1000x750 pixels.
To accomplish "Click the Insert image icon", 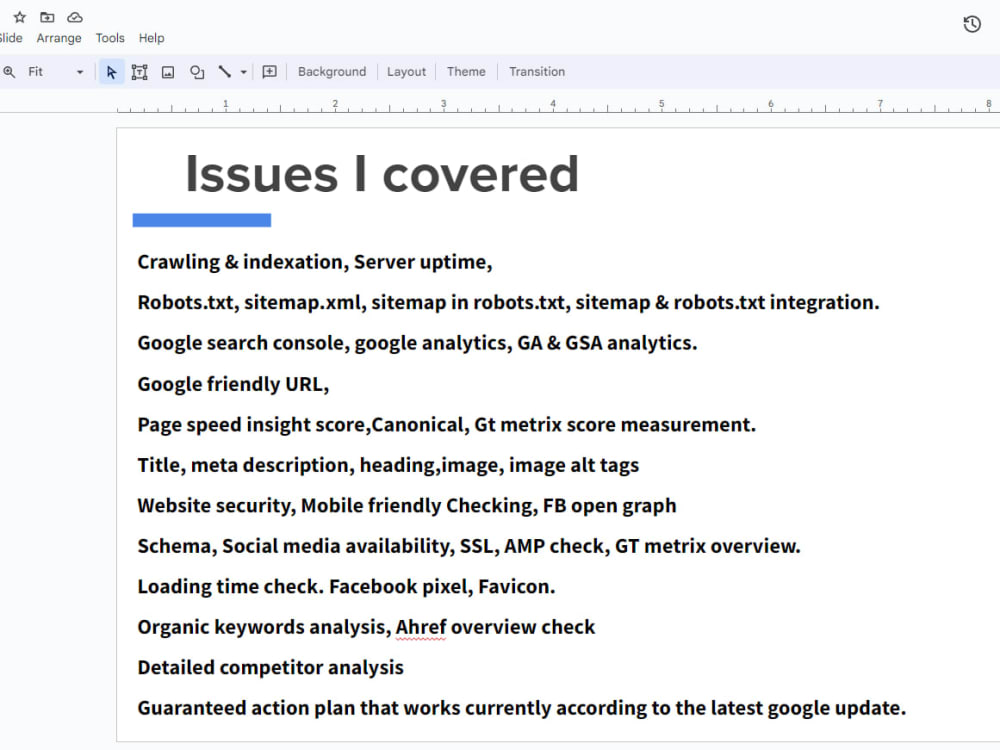I will tap(168, 72).
